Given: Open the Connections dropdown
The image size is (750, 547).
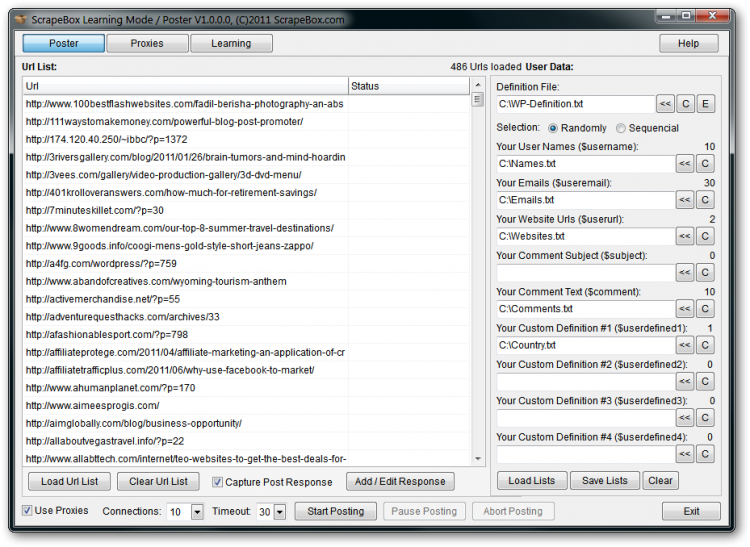Looking at the screenshot, I should pos(197,512).
